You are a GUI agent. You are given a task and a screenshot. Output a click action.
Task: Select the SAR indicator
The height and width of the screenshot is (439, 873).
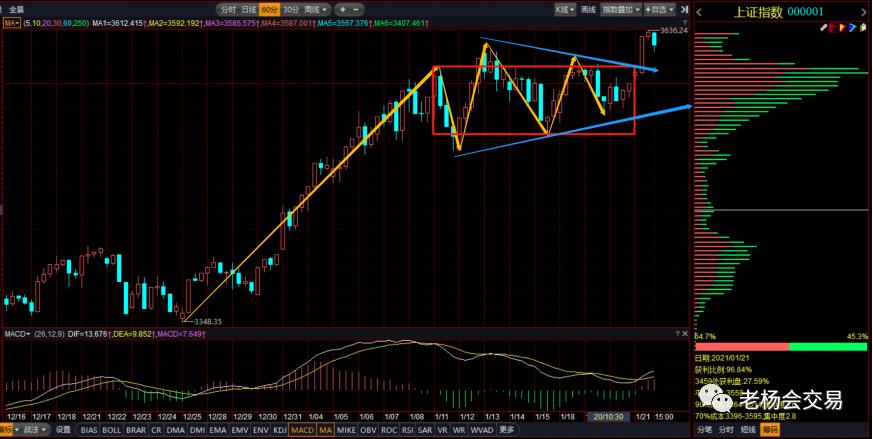425,430
